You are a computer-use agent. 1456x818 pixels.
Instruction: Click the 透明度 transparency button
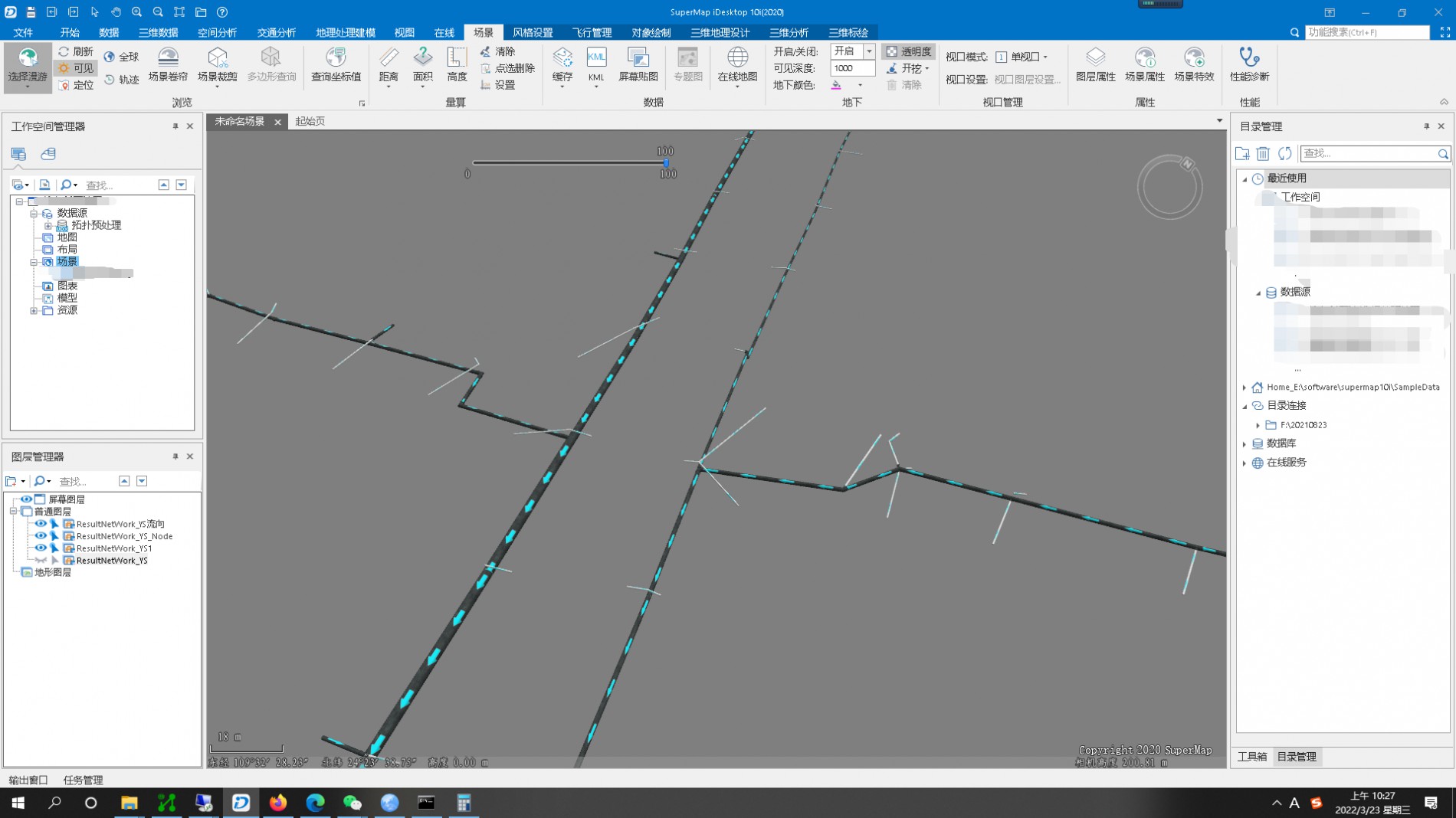pyautogui.click(x=909, y=51)
